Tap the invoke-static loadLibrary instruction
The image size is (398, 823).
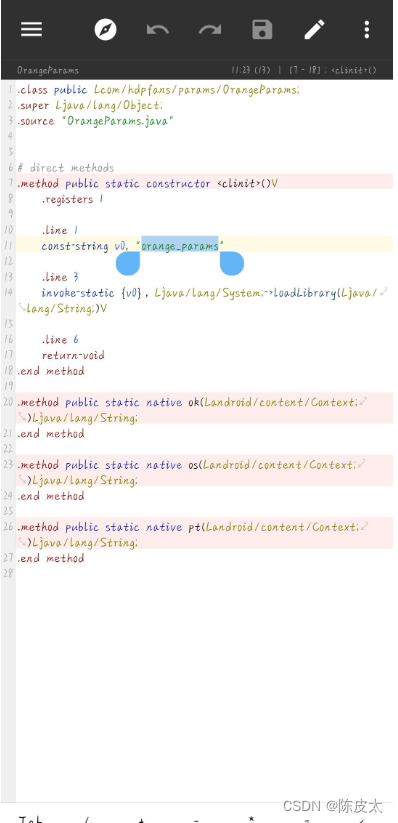tap(210, 293)
